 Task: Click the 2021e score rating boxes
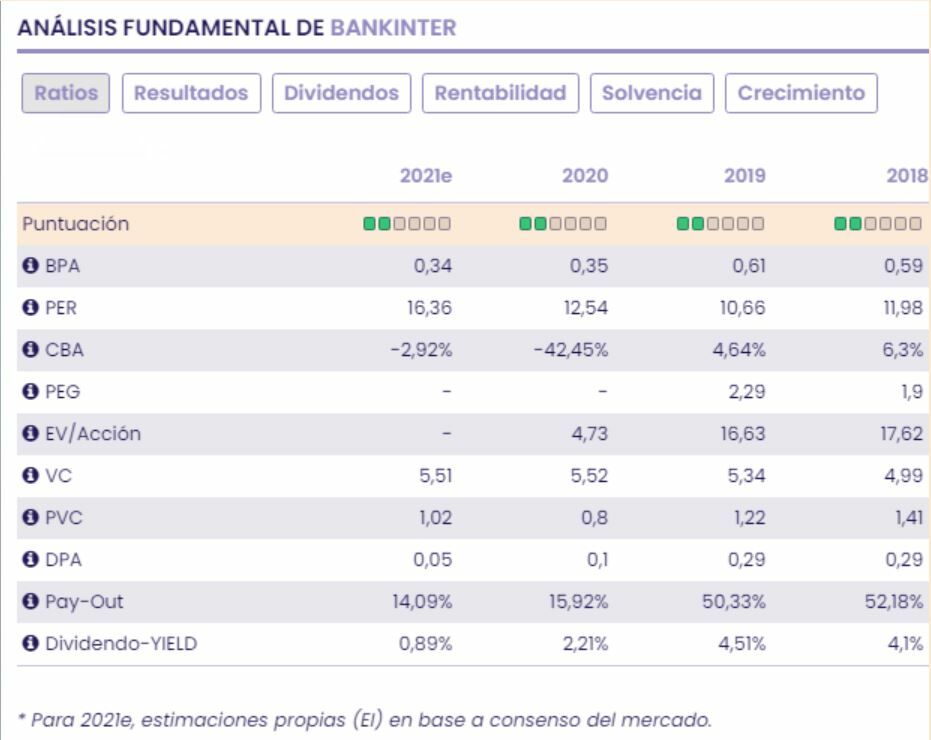coord(407,224)
